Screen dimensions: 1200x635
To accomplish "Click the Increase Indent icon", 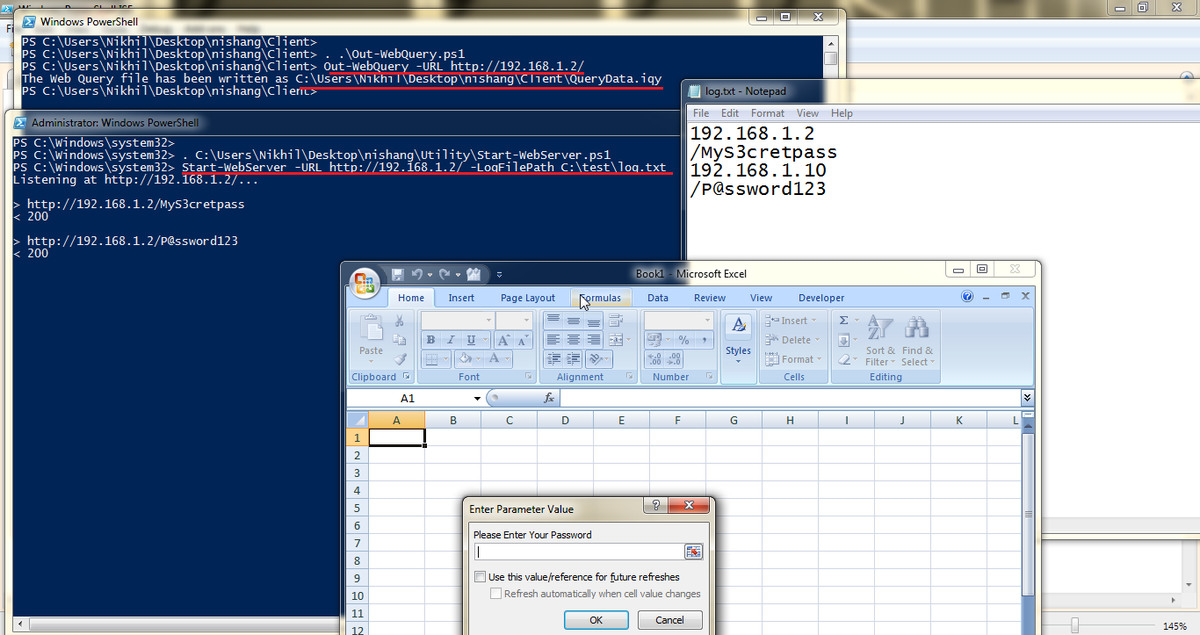I will (x=572, y=359).
